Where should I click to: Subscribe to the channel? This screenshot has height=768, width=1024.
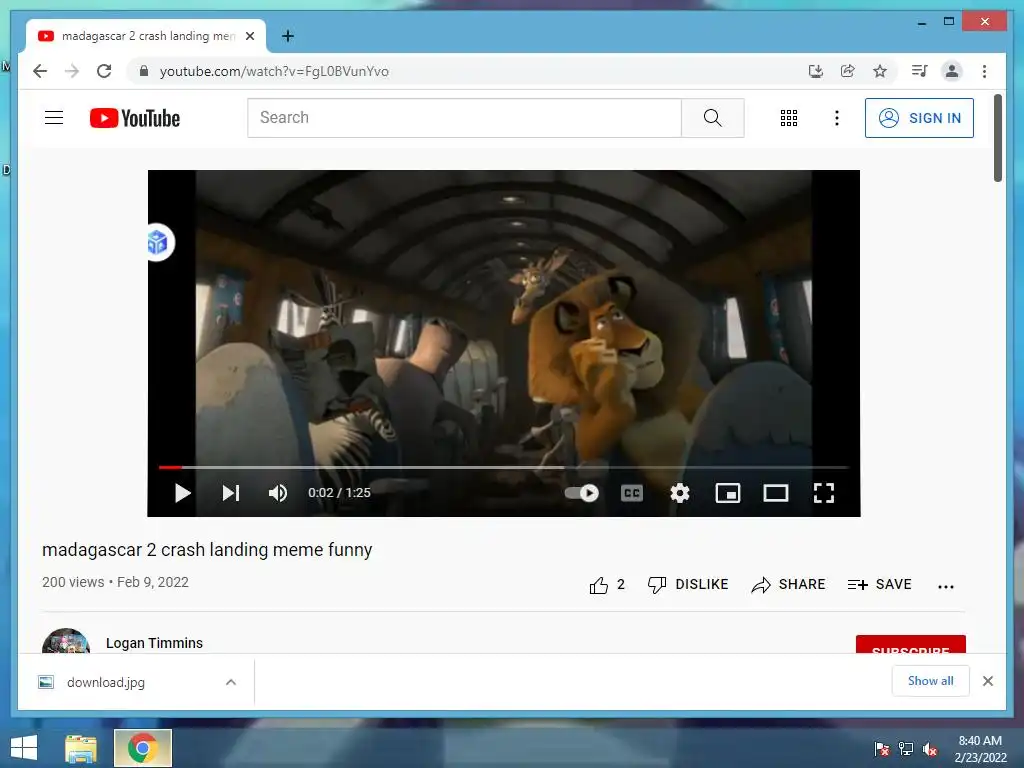(x=910, y=645)
